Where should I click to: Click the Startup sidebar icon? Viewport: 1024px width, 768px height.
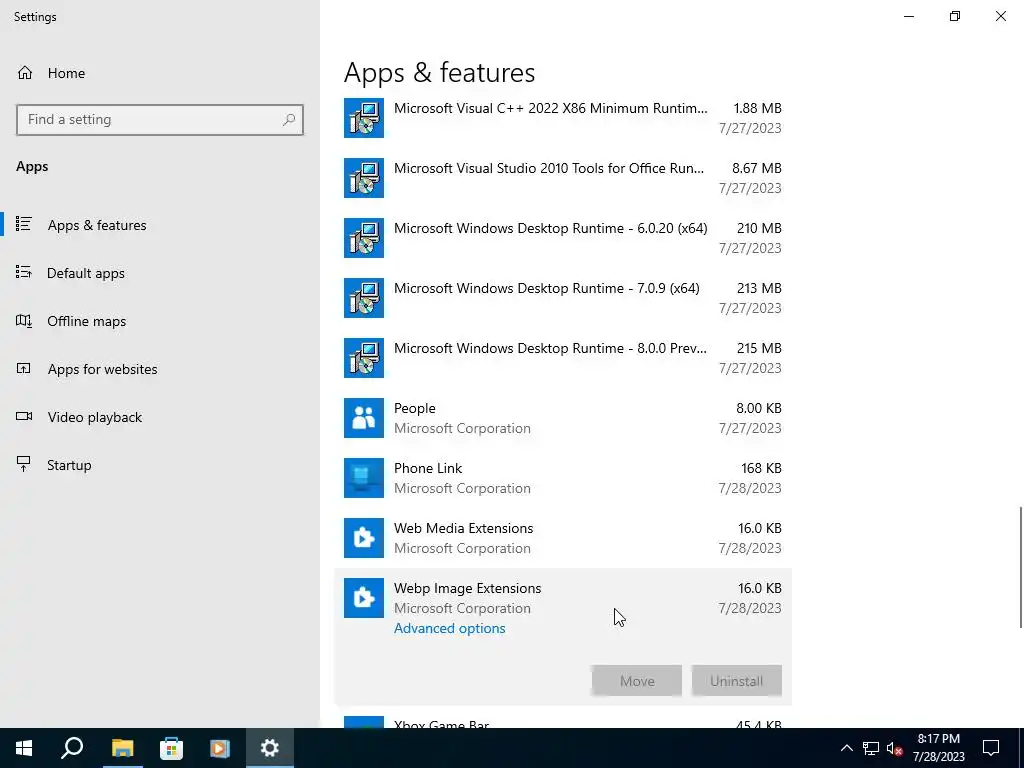[24, 464]
